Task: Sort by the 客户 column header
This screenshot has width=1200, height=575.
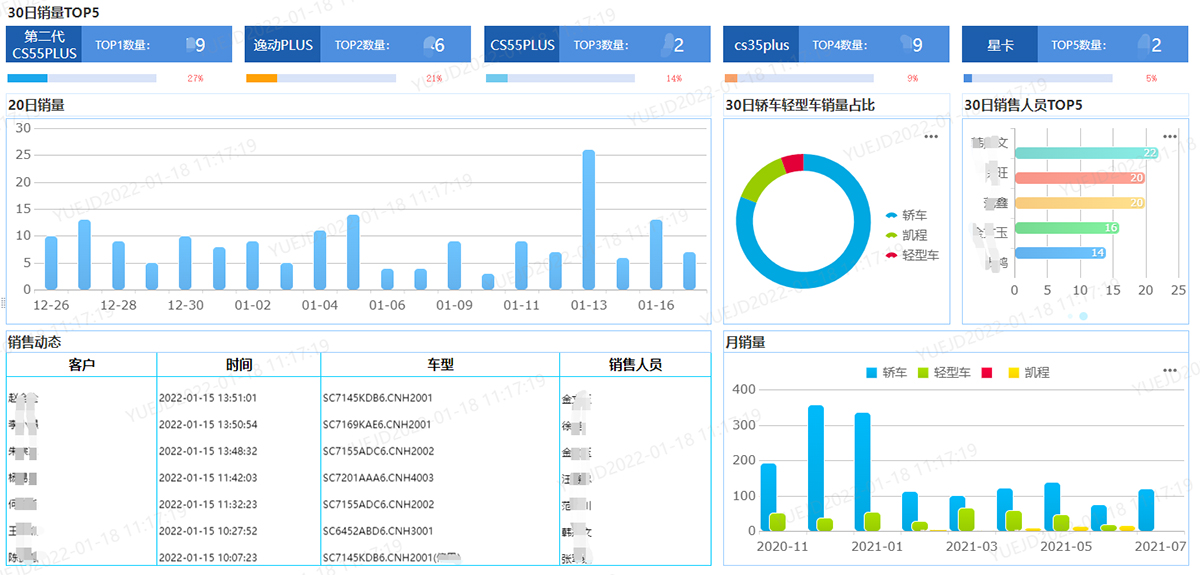Action: click(82, 365)
